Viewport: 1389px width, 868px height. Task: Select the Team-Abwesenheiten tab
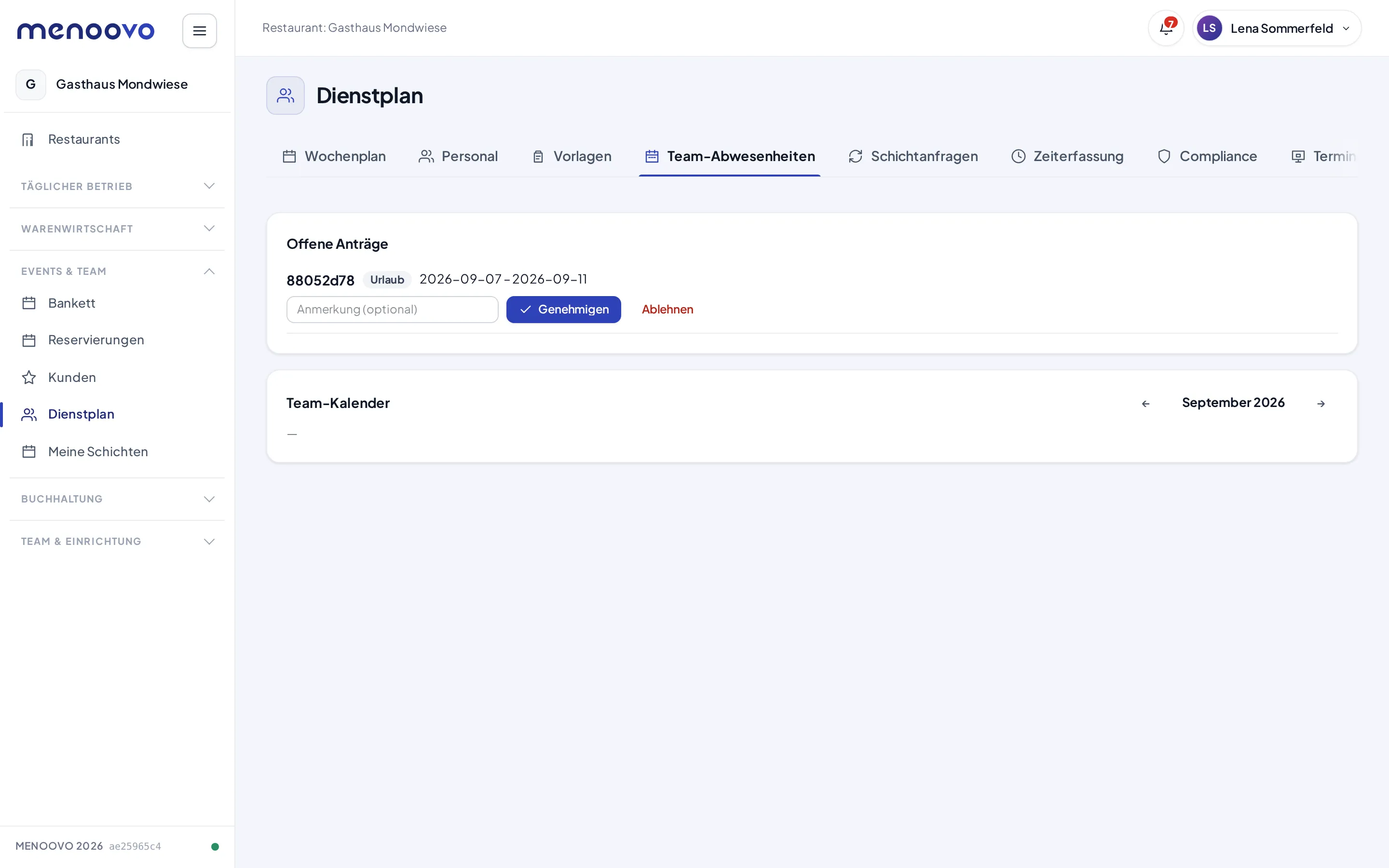click(730, 156)
